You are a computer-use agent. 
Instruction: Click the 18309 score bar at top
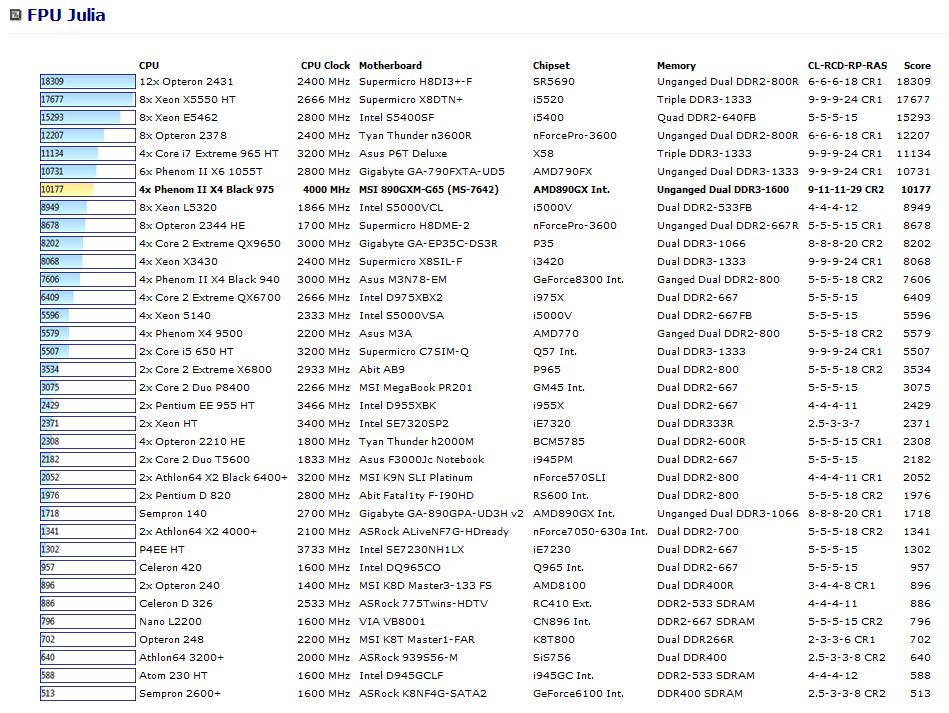click(x=87, y=82)
